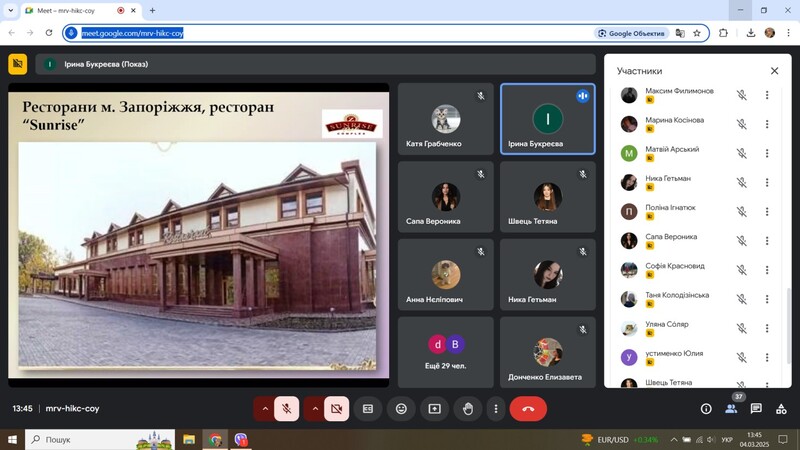The width and height of the screenshot is (800, 450).
Task: Click the present screen icon
Action: (x=434, y=409)
